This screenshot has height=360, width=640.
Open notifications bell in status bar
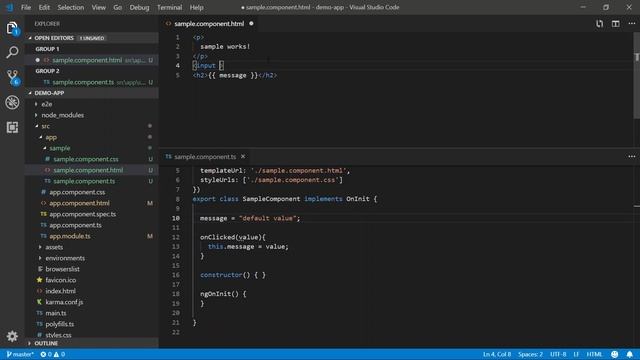pyautogui.click(x=630, y=354)
